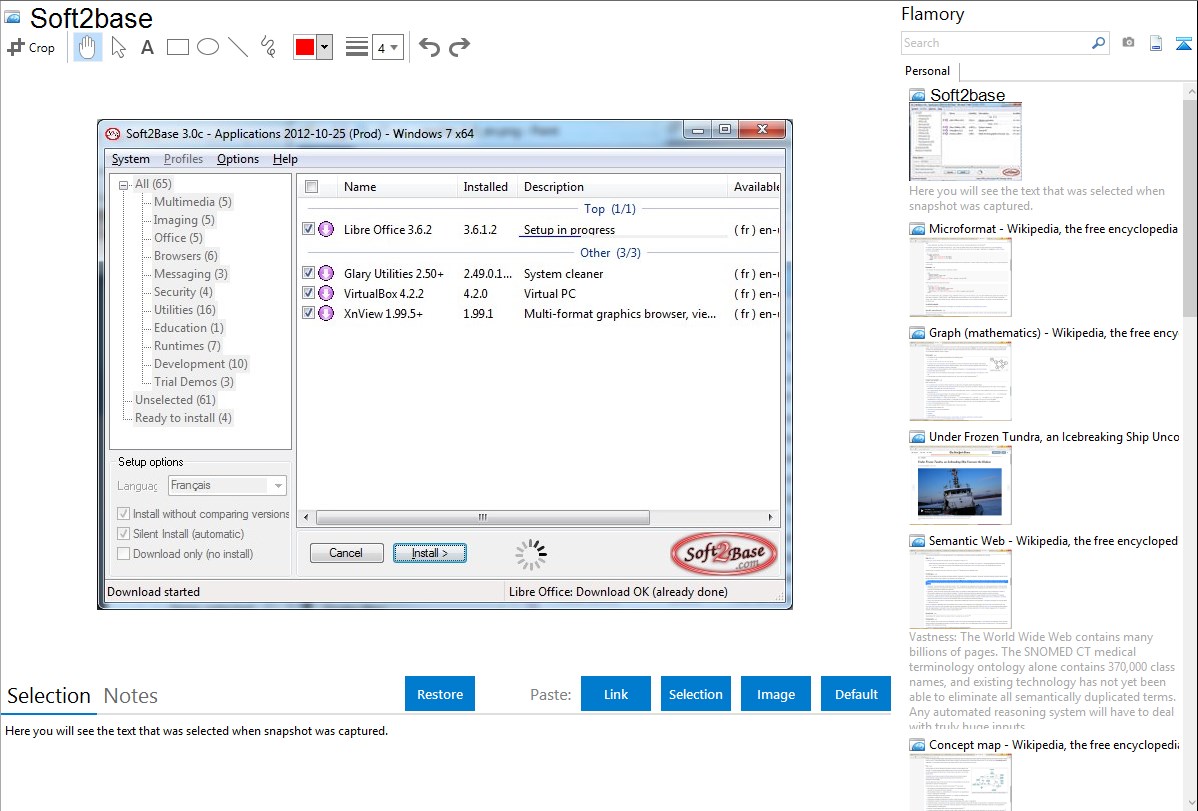Choose the freehand scribble tool
The height and width of the screenshot is (811, 1198).
click(268, 47)
